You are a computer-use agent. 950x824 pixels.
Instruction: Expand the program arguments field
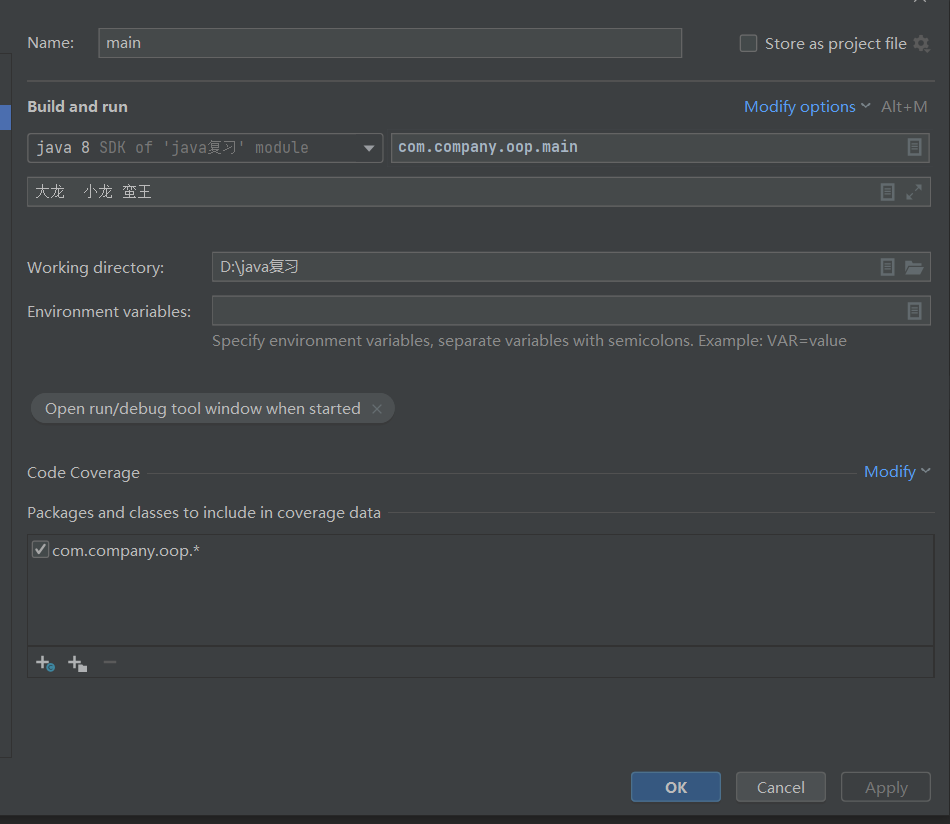914,192
